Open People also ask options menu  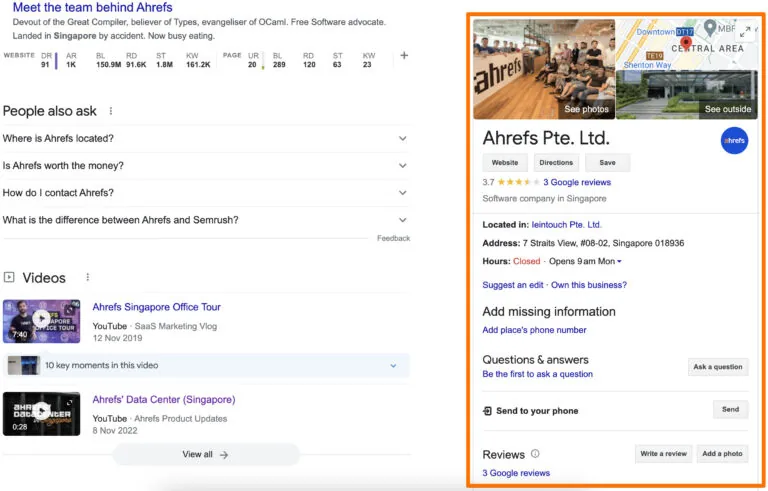click(111, 111)
